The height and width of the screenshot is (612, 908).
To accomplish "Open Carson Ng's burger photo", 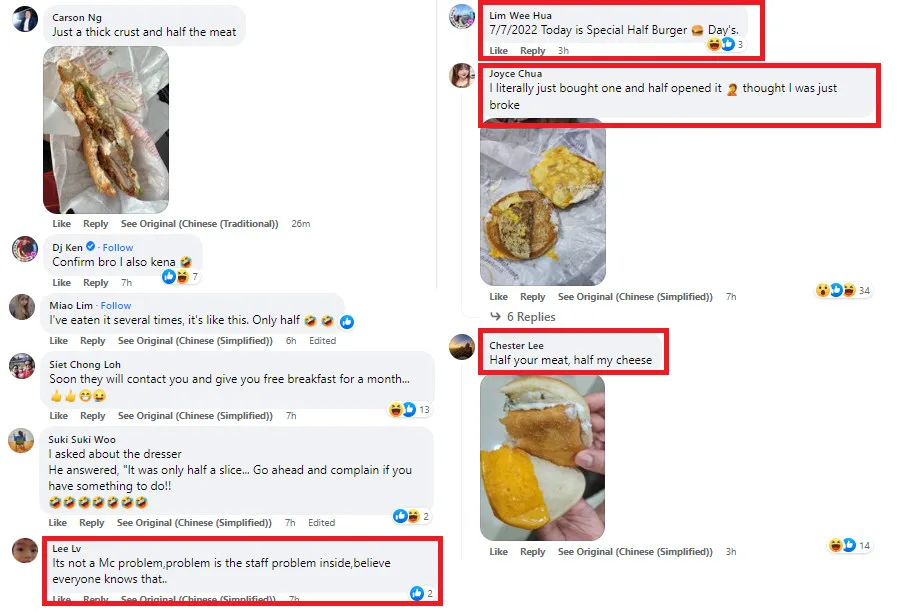I will click(x=106, y=130).
